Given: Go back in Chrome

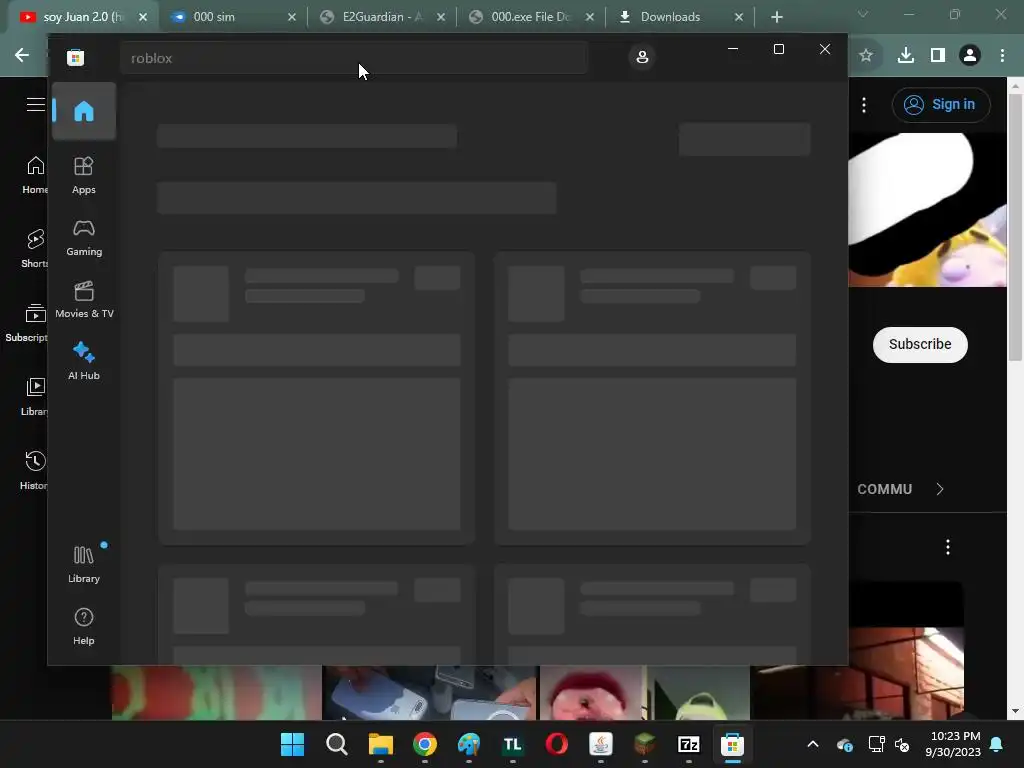Looking at the screenshot, I should click(22, 55).
